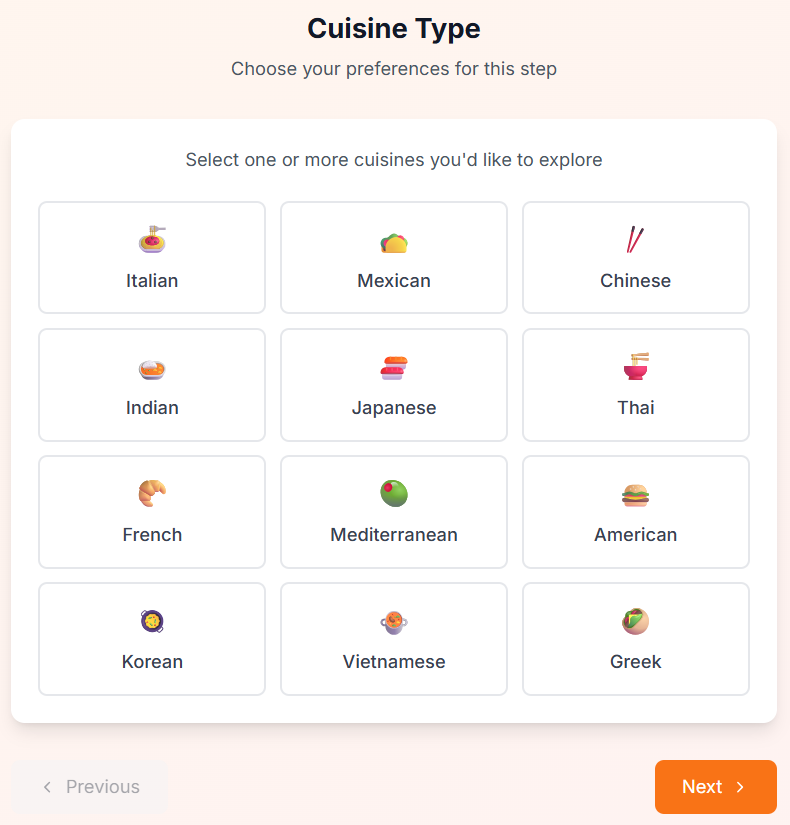Click the Cuisine Type heading
This screenshot has width=790, height=825.
[394, 29]
